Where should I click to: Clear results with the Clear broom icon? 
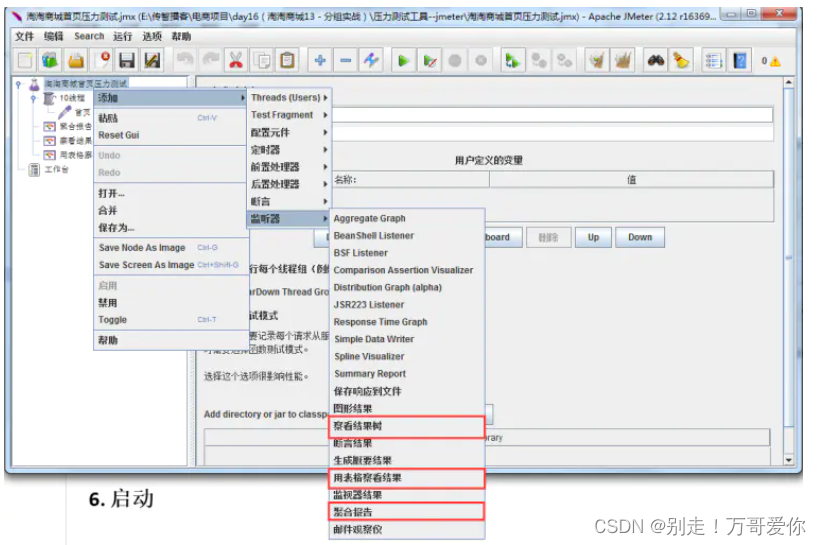597,61
